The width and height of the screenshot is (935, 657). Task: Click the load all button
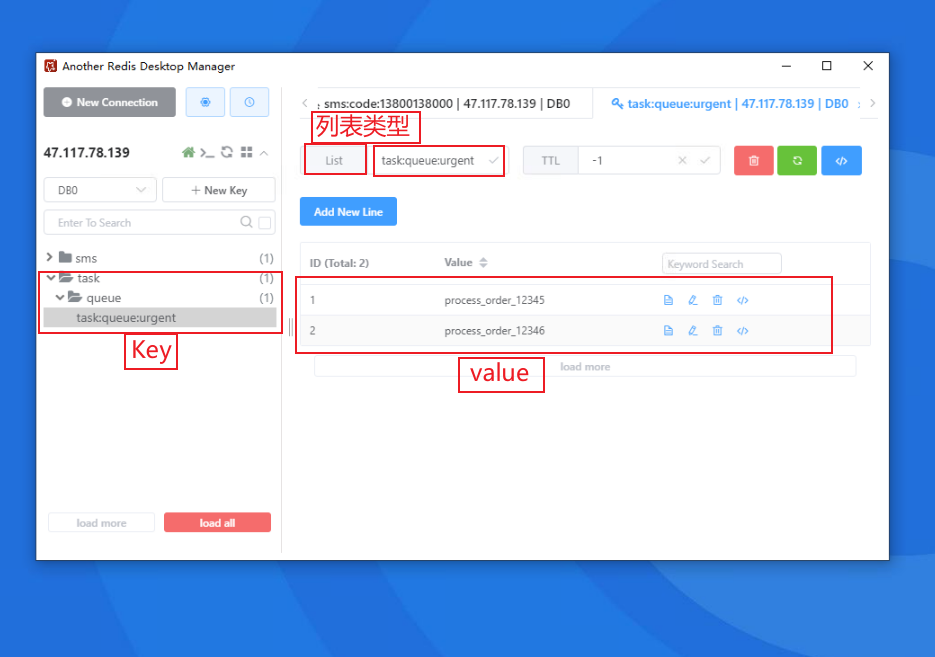218,523
